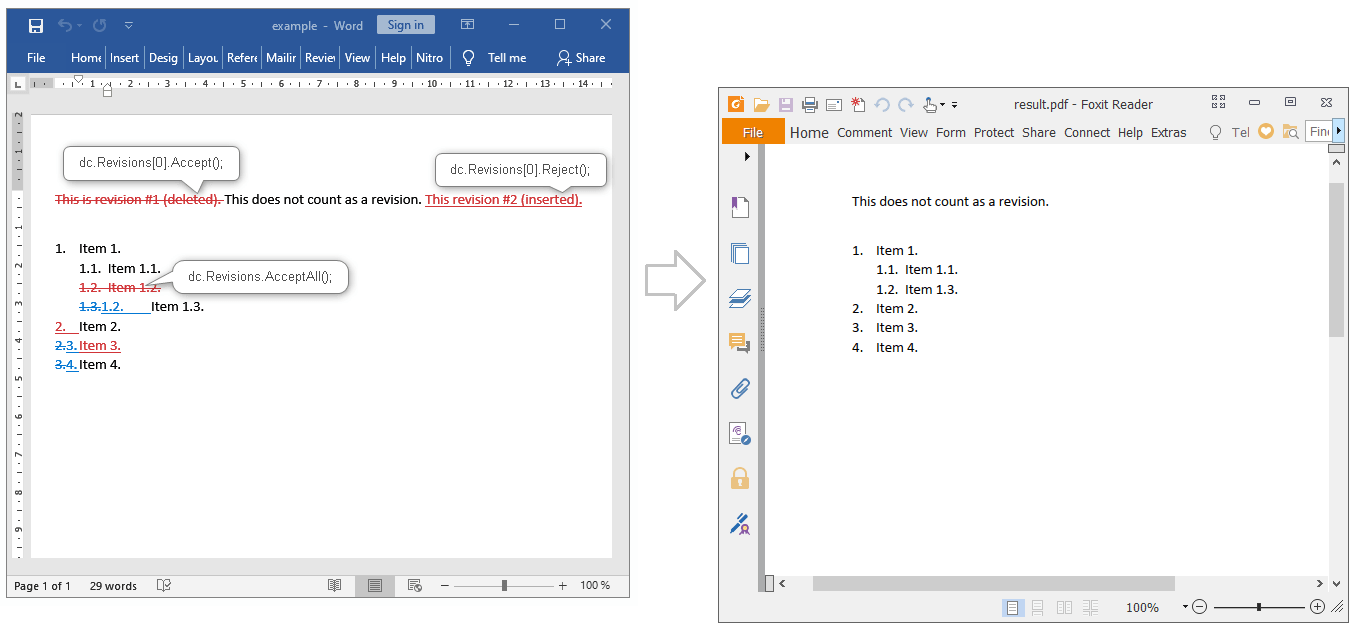The height and width of the screenshot is (630, 1356).
Task: Click the Undo icon in Foxit toolbar
Action: pyautogui.click(x=881, y=103)
